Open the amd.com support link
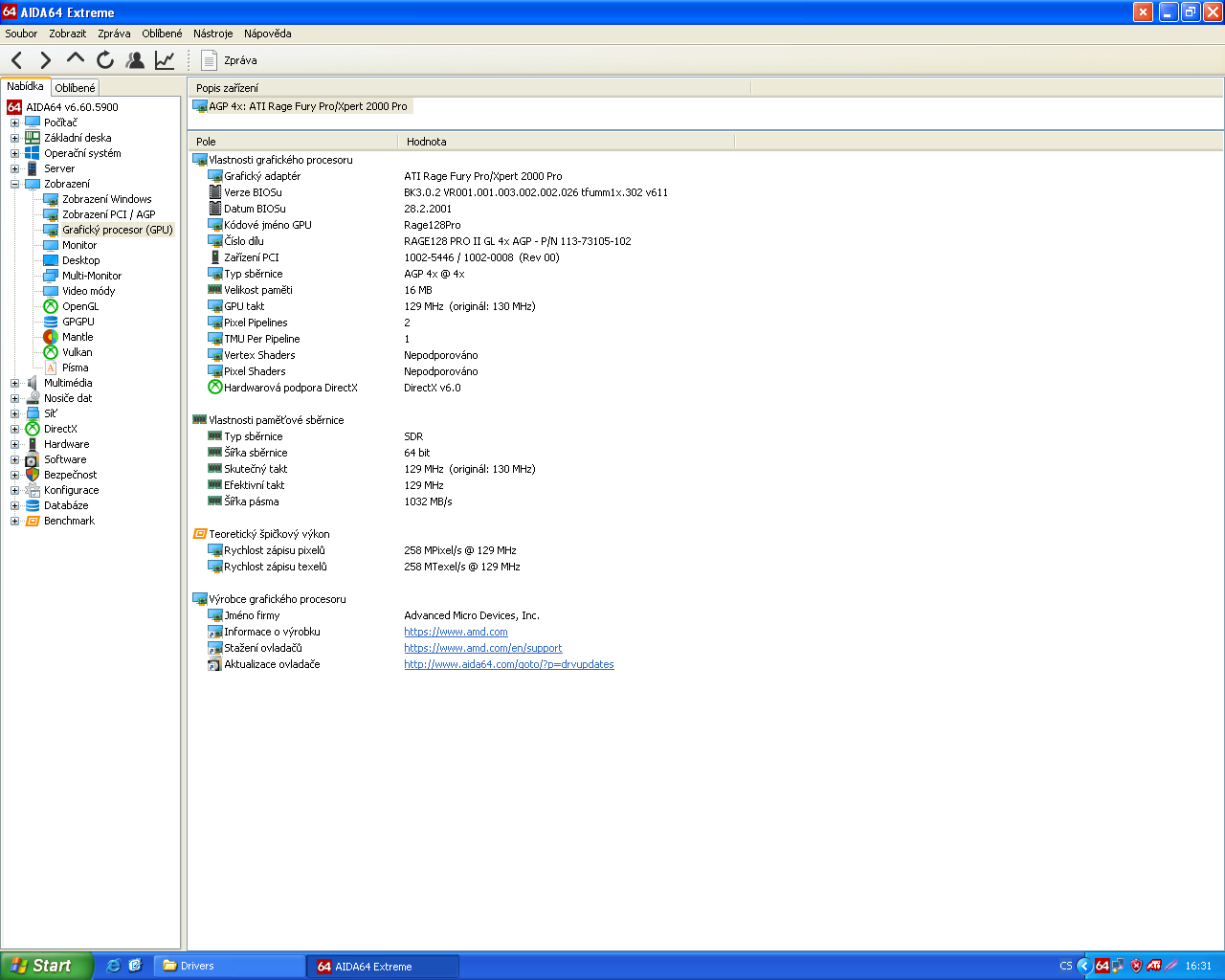Viewport: 1225px width, 980px height. 482,648
